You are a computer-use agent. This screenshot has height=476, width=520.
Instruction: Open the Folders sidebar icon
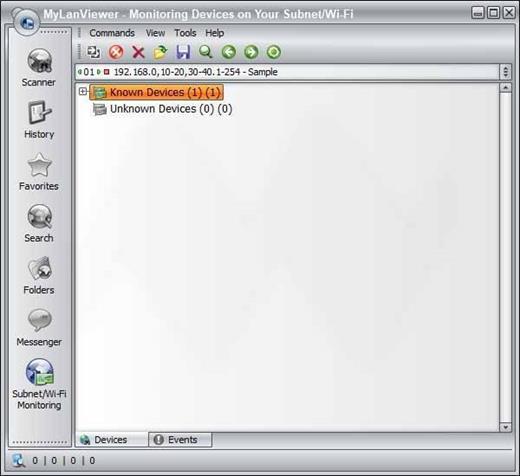pos(39,269)
